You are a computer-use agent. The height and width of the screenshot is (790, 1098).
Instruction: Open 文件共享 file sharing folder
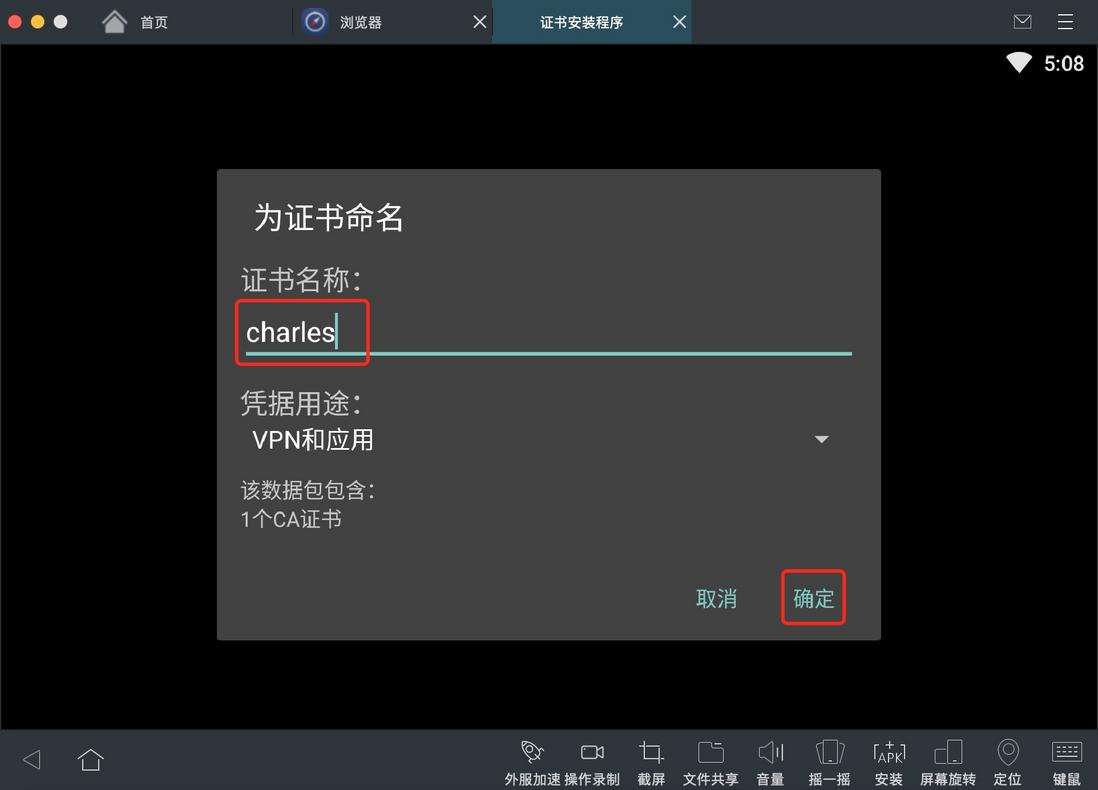(x=711, y=763)
